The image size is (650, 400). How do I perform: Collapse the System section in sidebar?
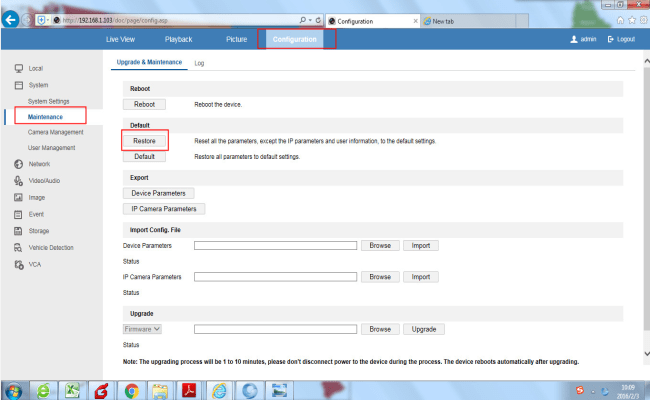(37, 85)
